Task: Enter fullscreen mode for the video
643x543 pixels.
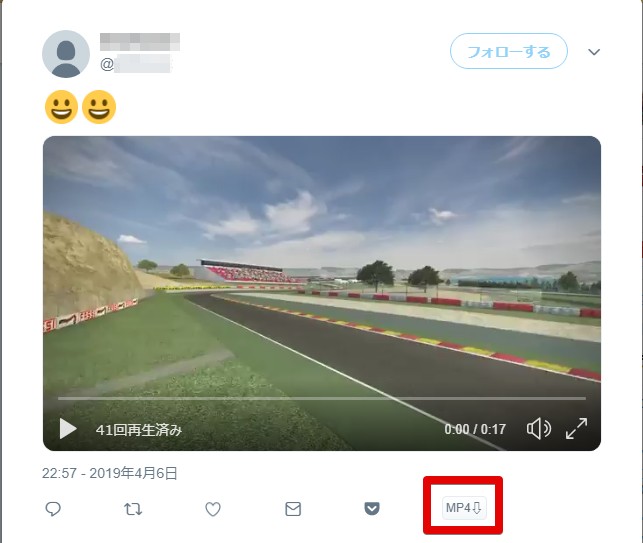Action: coord(577,429)
